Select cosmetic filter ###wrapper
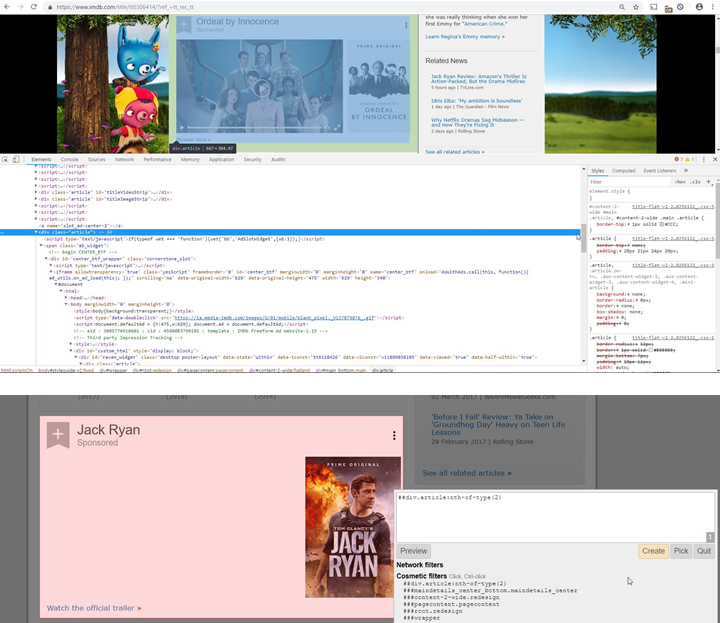This screenshot has height=623, width=720. (x=422, y=618)
